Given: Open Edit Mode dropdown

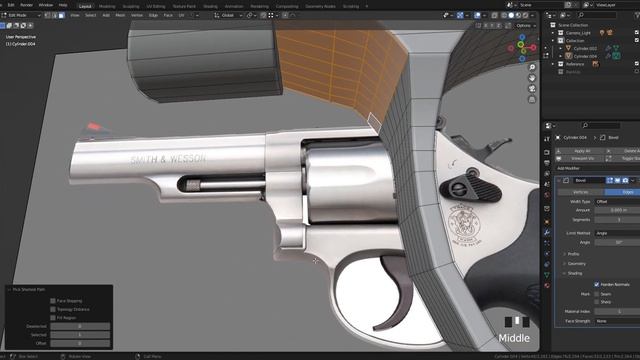Looking at the screenshot, I should [21, 15].
